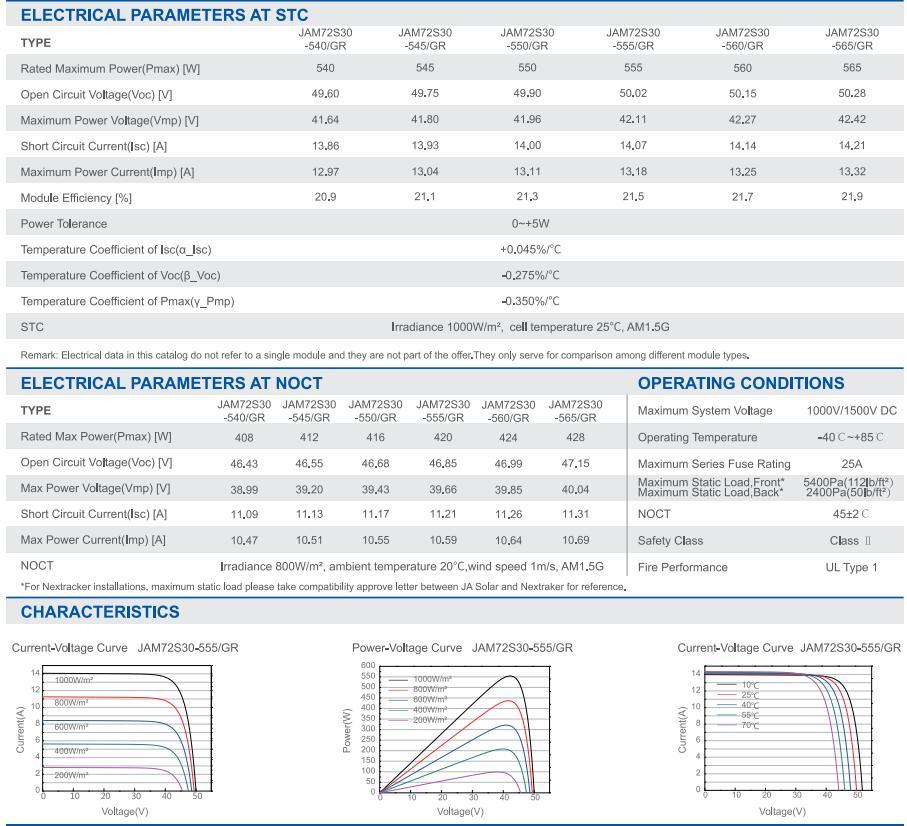Click the Power Tolerance 0~+5W value
907x826 pixels.
coord(529,223)
